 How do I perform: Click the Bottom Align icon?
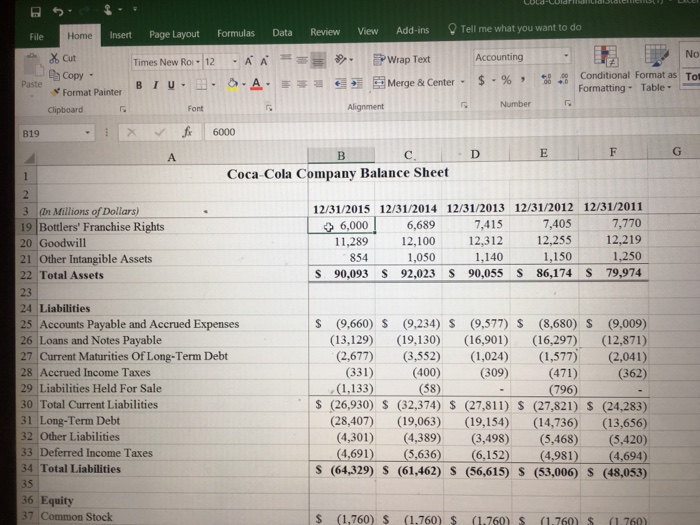(318, 60)
